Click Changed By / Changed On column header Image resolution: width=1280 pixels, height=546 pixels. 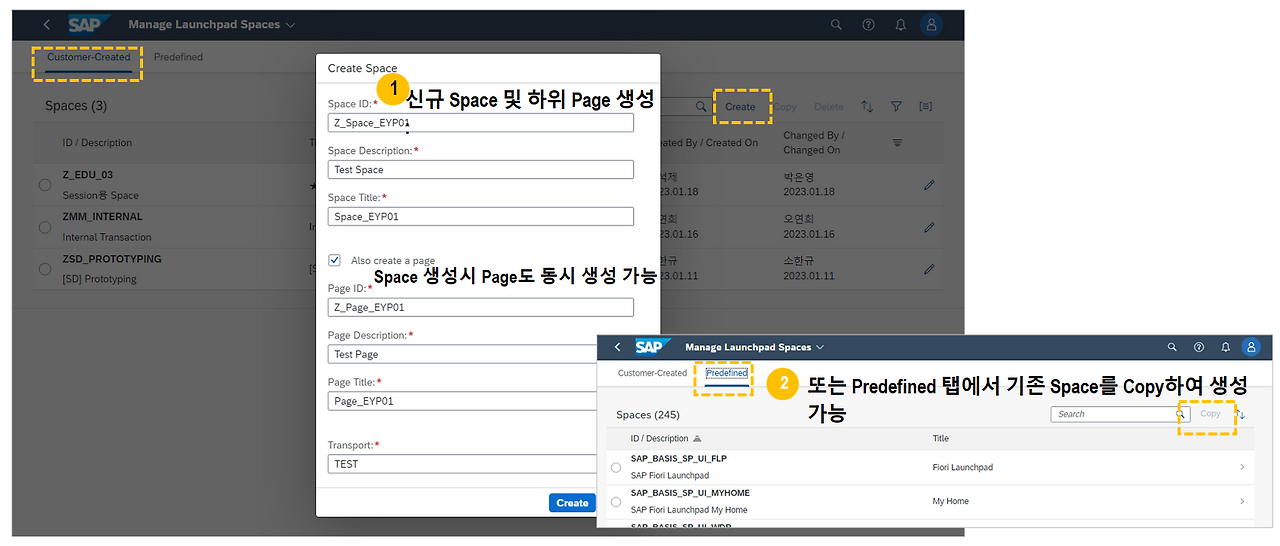pos(814,143)
